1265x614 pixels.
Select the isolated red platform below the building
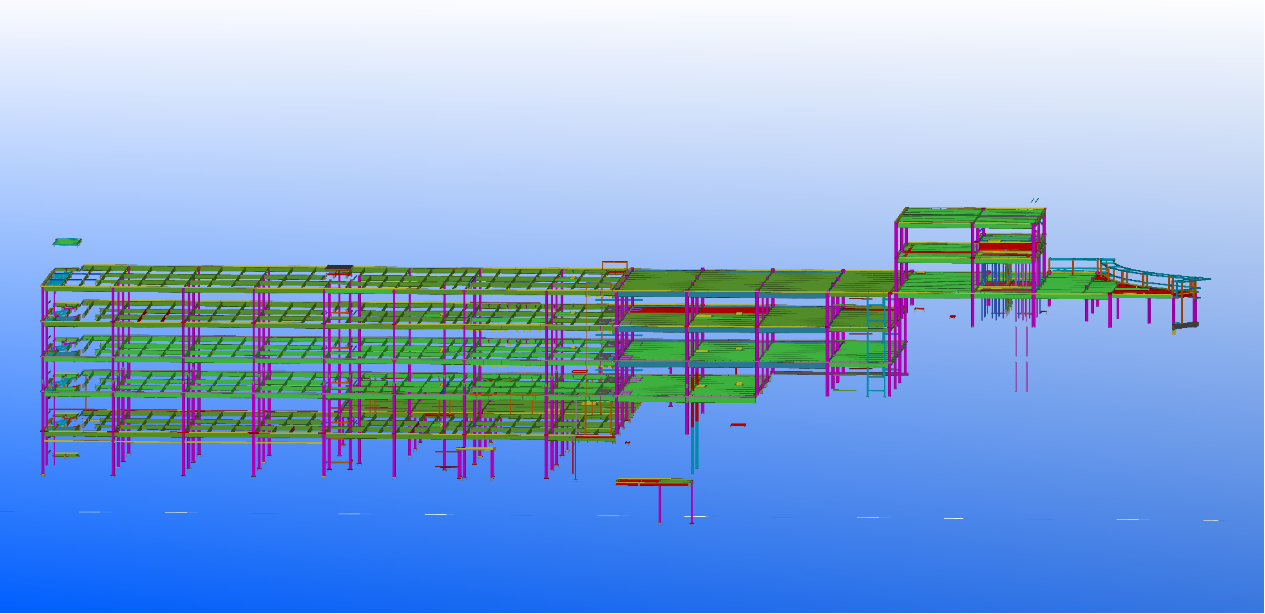[653, 482]
